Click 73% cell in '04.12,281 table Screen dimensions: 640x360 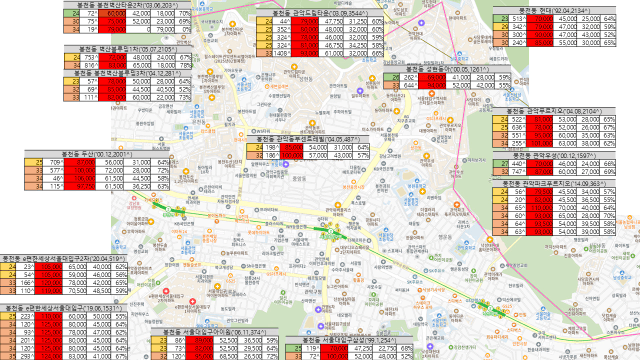(x=184, y=97)
